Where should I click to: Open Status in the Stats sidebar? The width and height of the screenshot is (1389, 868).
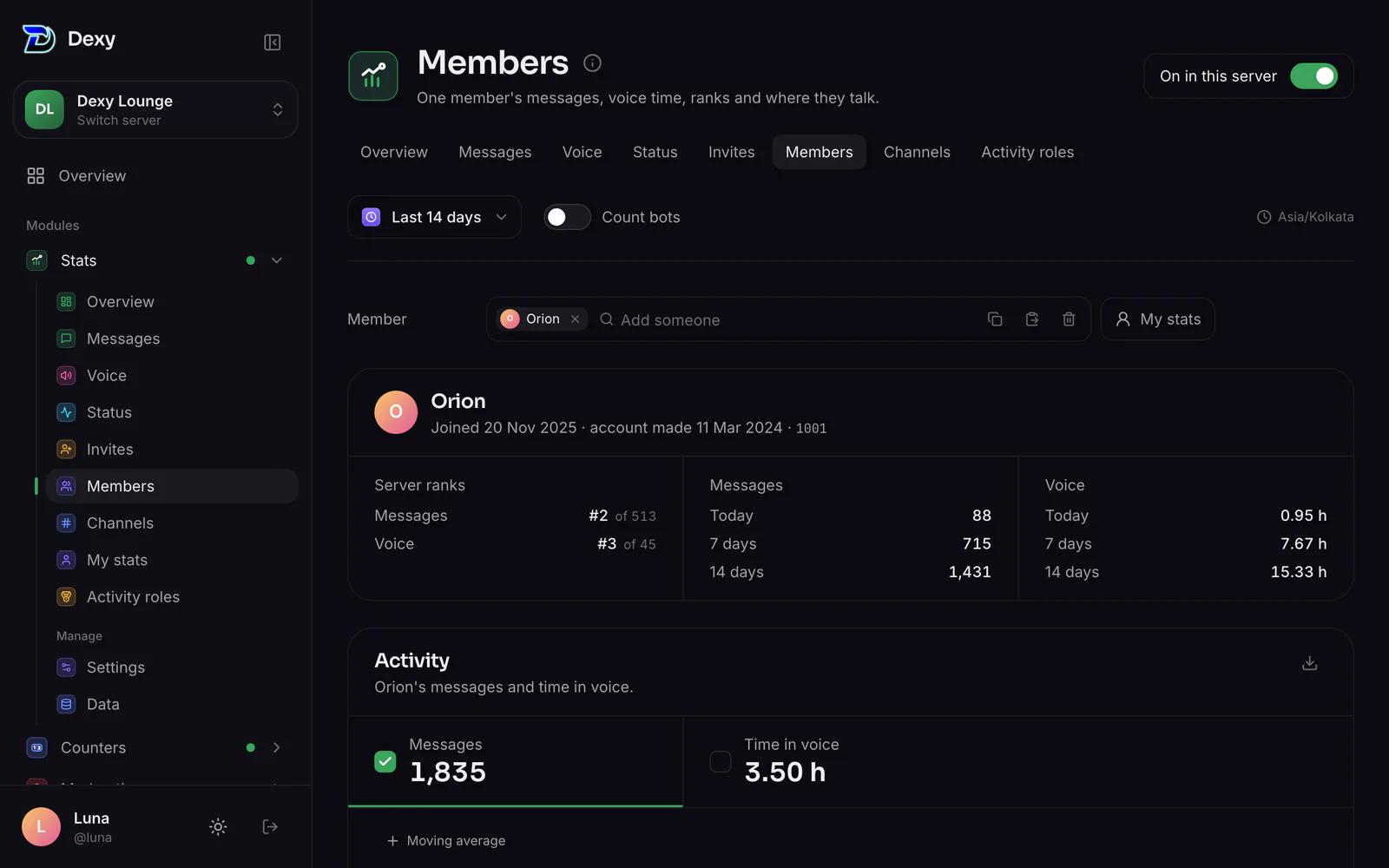[172, 412]
